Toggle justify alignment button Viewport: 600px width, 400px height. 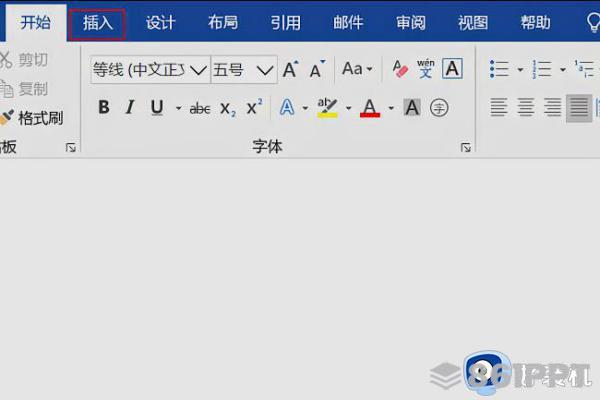point(579,108)
